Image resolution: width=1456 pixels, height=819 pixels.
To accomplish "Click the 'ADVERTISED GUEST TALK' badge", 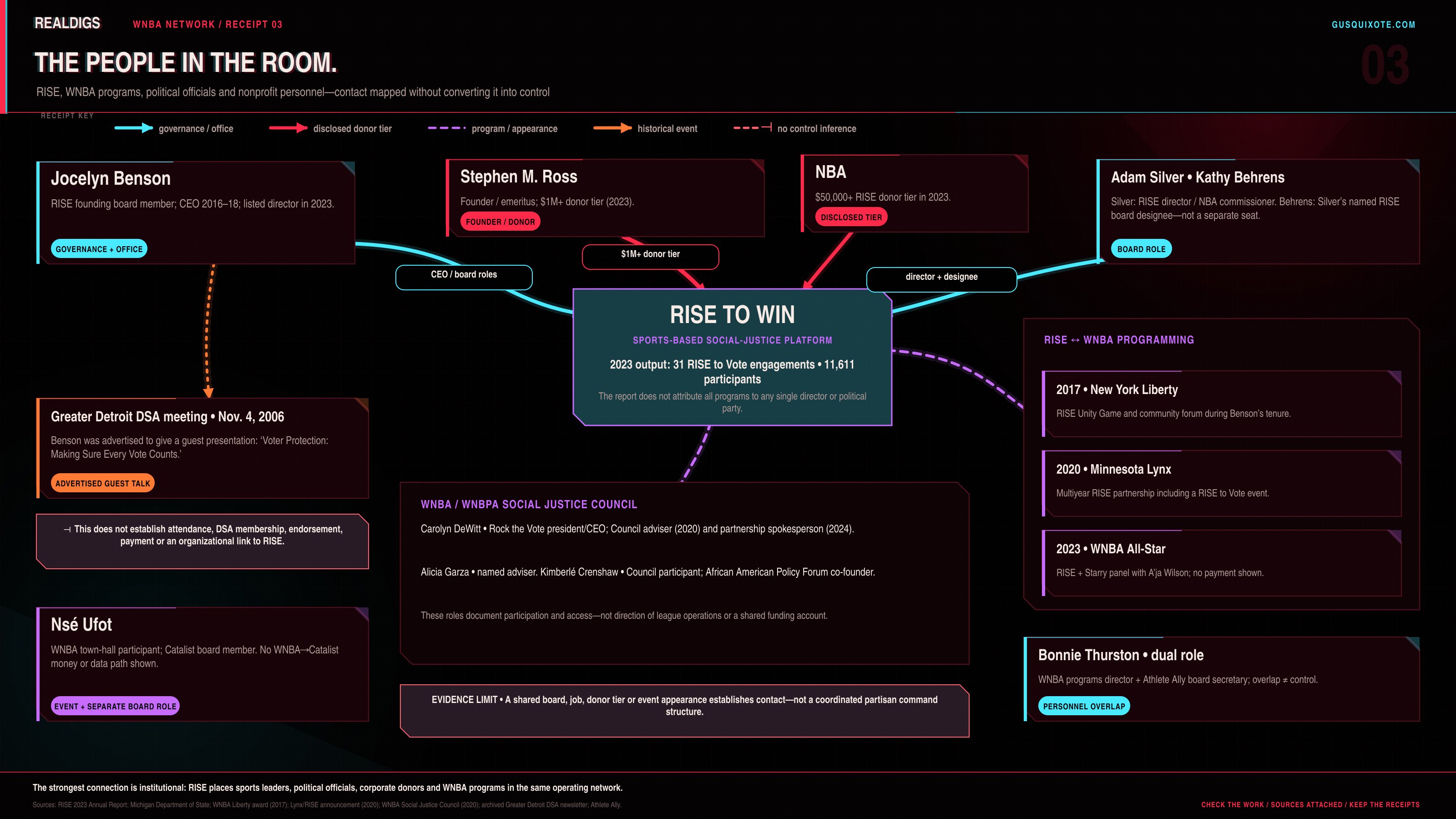I will click(102, 483).
